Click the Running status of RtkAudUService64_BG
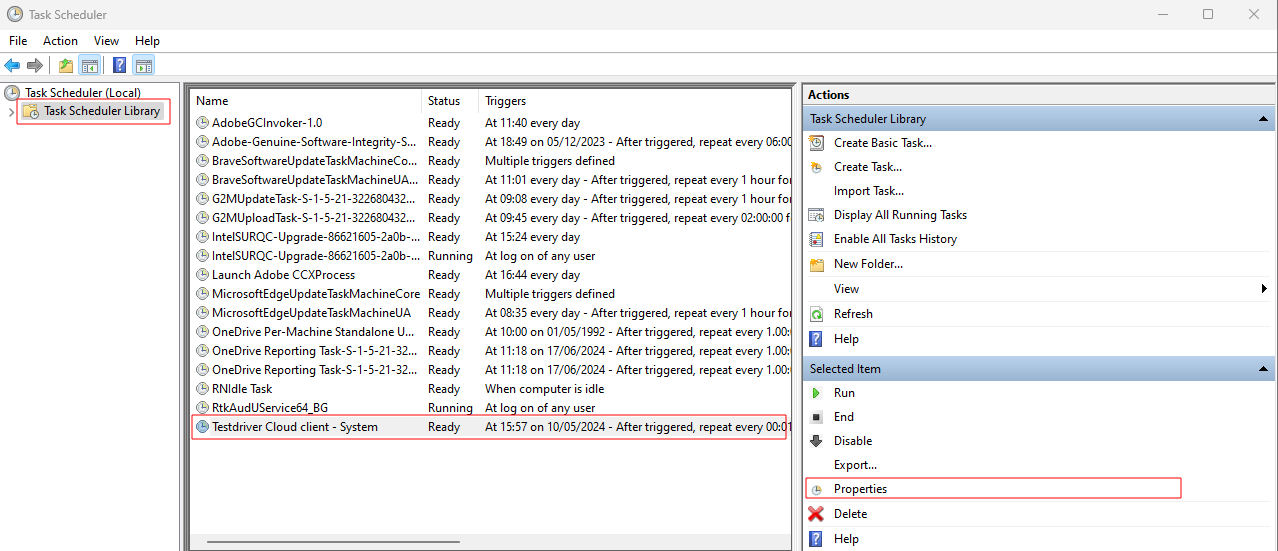The height and width of the screenshot is (551, 1278). coord(450,408)
